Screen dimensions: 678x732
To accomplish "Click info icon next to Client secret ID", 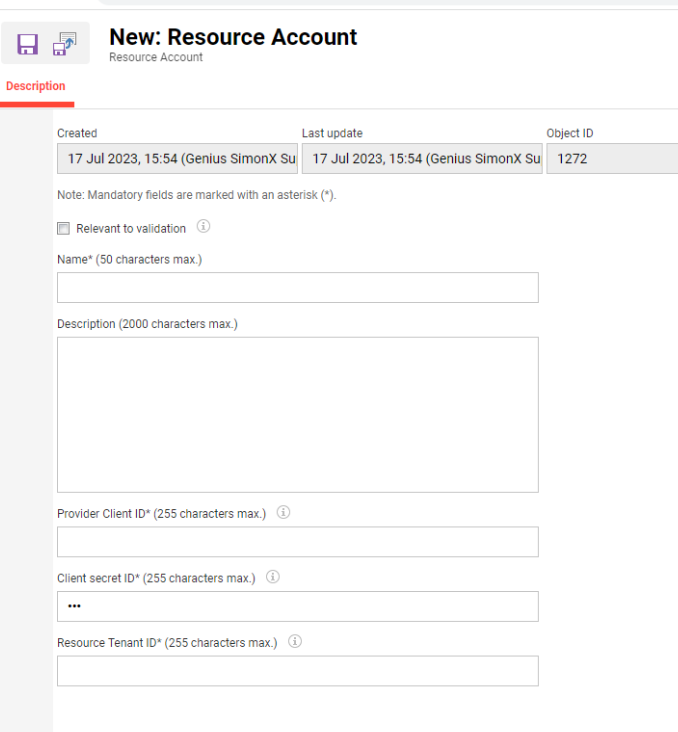I will coord(272,577).
